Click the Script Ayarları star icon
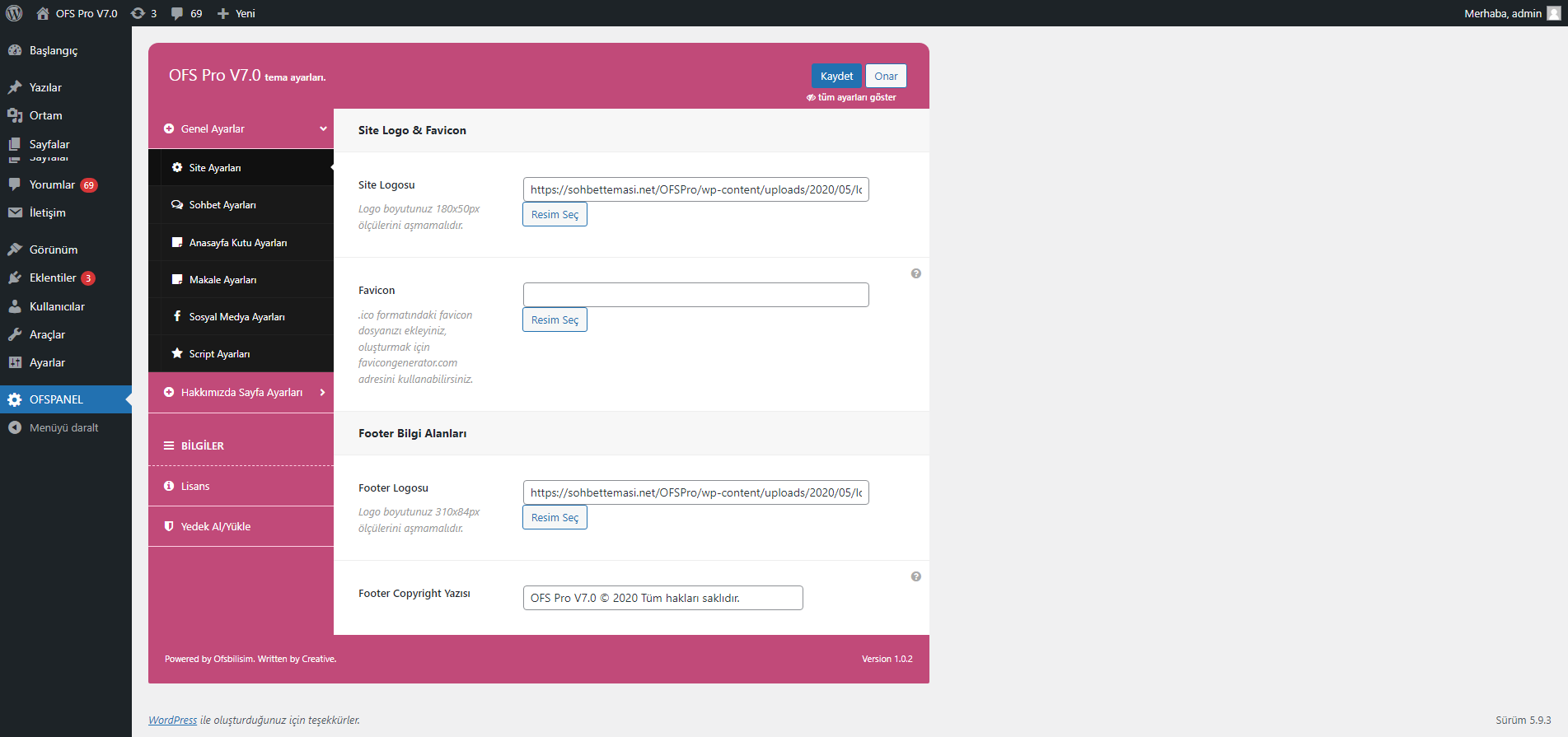 click(177, 353)
